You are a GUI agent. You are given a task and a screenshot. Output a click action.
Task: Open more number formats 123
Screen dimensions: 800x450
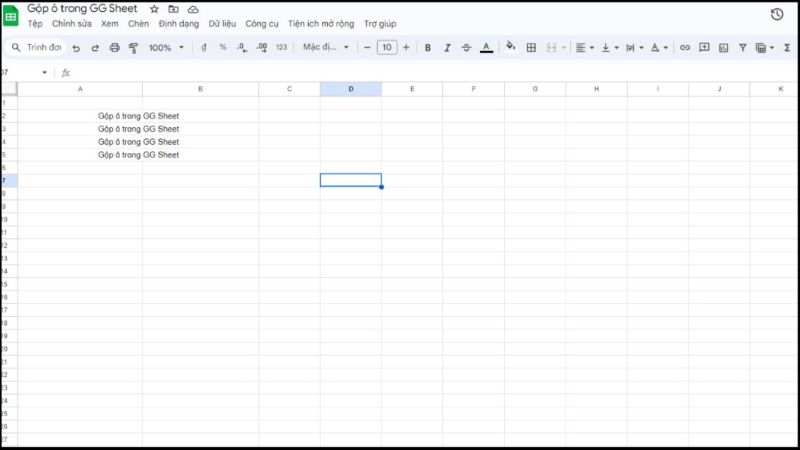281,47
